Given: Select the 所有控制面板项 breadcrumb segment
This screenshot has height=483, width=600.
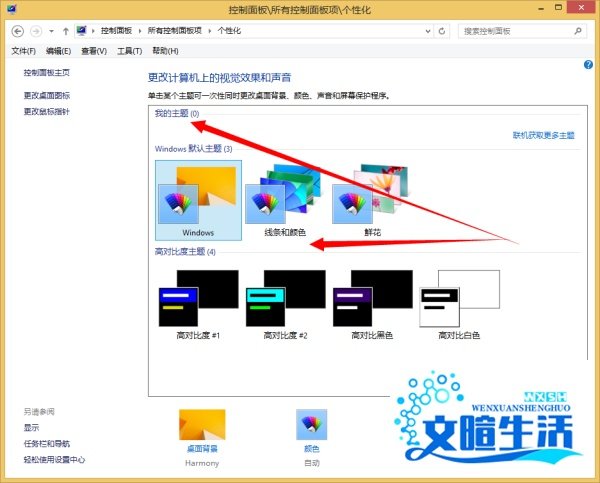Looking at the screenshot, I should pos(174,31).
